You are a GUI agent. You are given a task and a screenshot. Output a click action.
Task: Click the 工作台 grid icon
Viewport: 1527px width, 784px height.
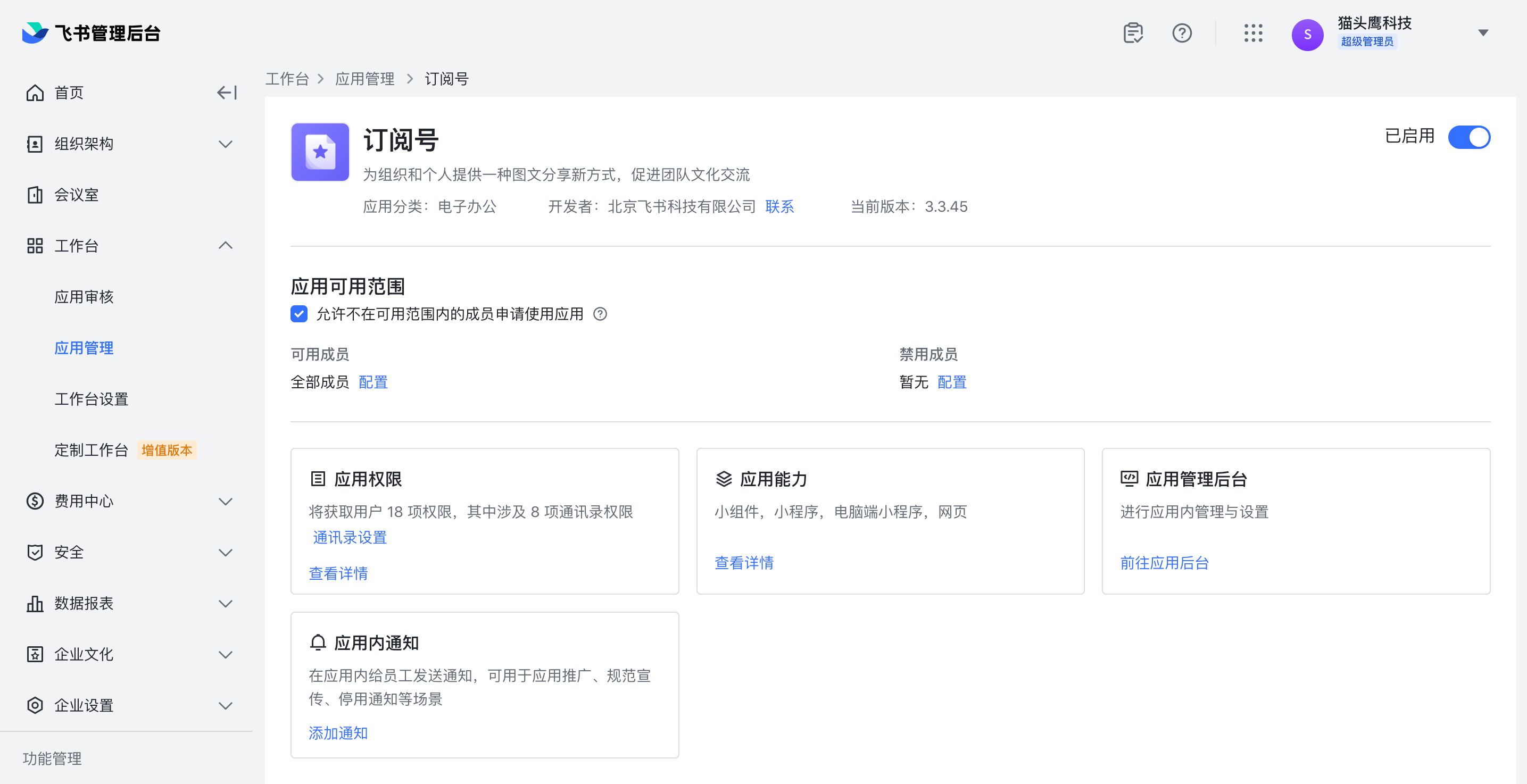(x=35, y=245)
